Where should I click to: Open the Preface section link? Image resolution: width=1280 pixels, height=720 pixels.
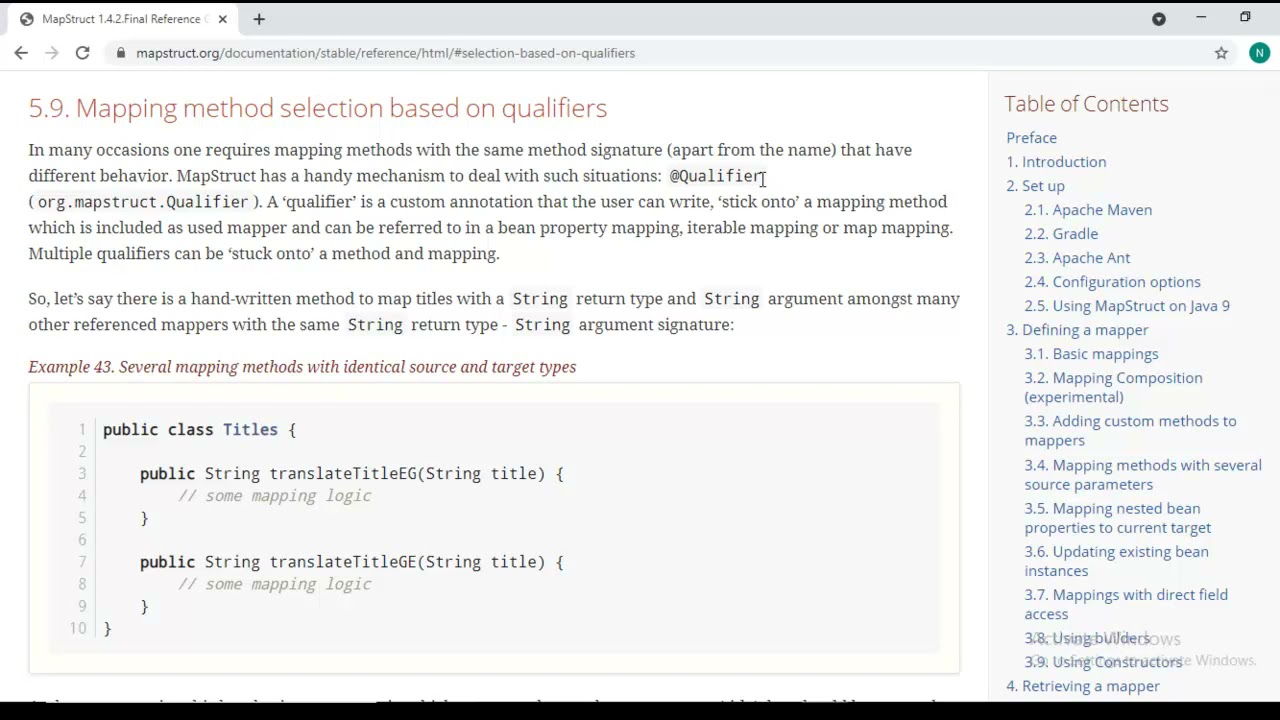1031,138
